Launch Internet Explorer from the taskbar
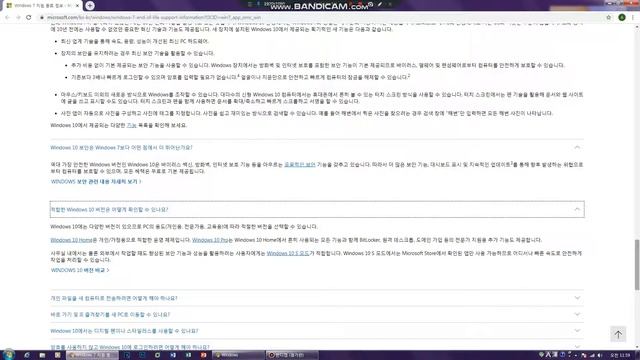Viewport: 640px width, 360px height. [x=27, y=355]
